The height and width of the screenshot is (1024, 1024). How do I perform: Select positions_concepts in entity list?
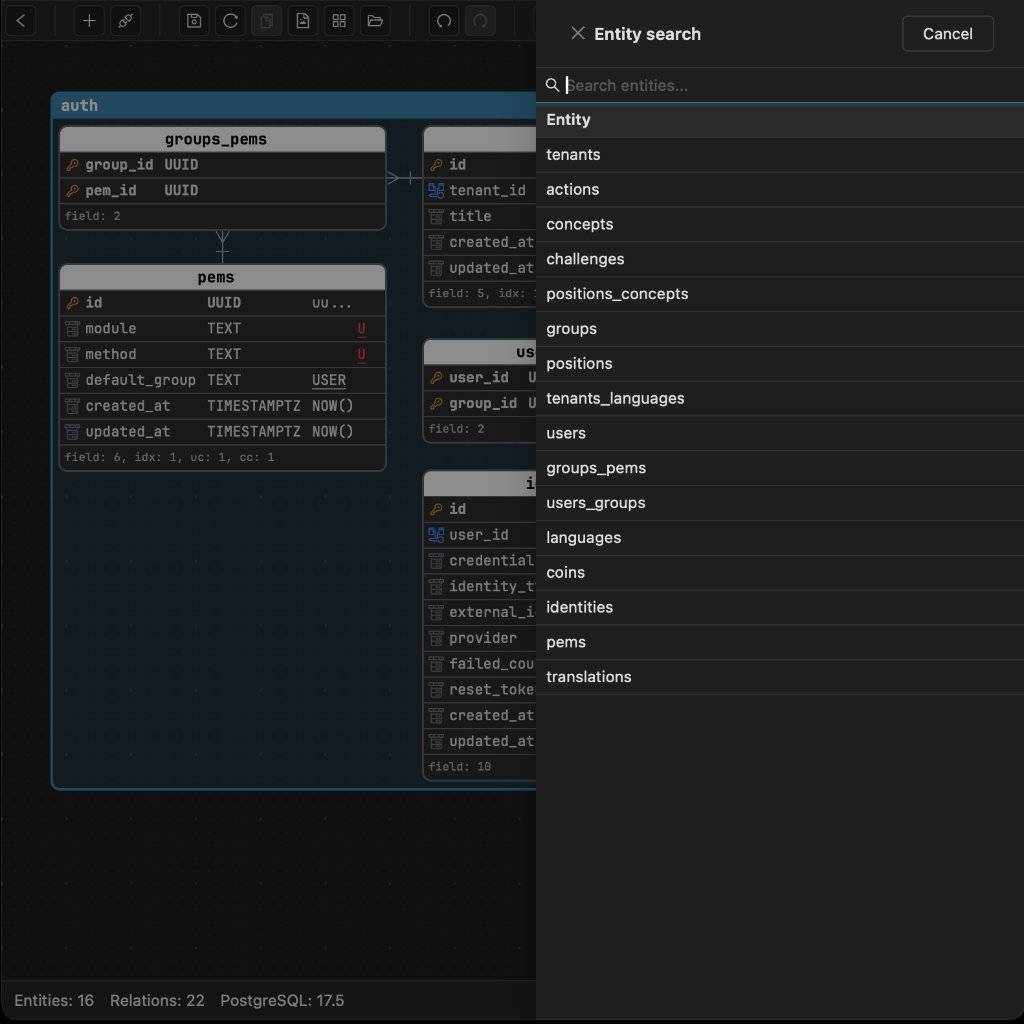click(x=780, y=294)
